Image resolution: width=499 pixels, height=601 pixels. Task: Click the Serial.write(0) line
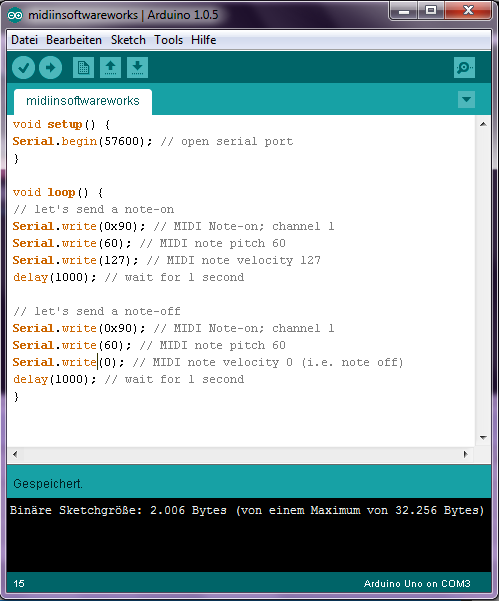pos(208,363)
